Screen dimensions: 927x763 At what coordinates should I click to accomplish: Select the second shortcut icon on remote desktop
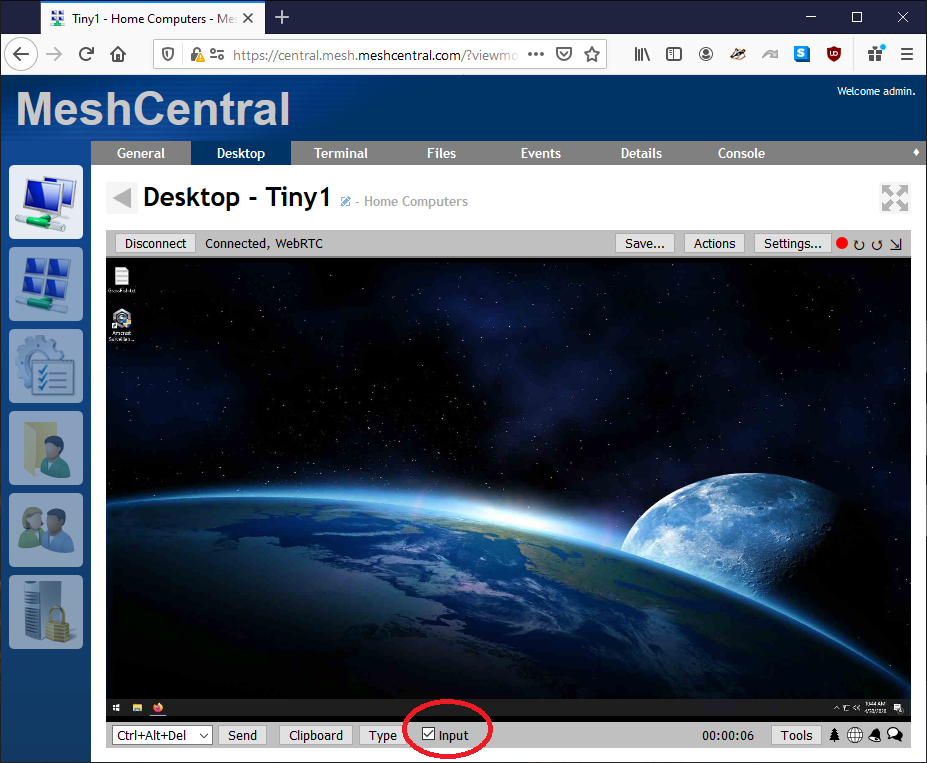tap(122, 324)
